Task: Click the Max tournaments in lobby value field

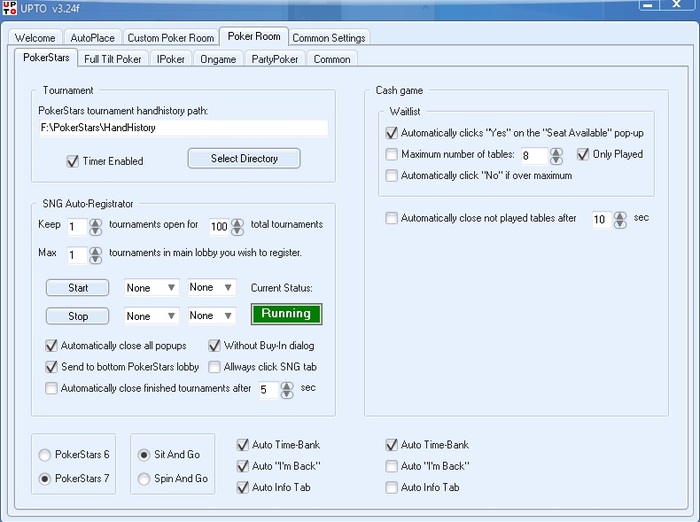Action: pyautogui.click(x=77, y=255)
